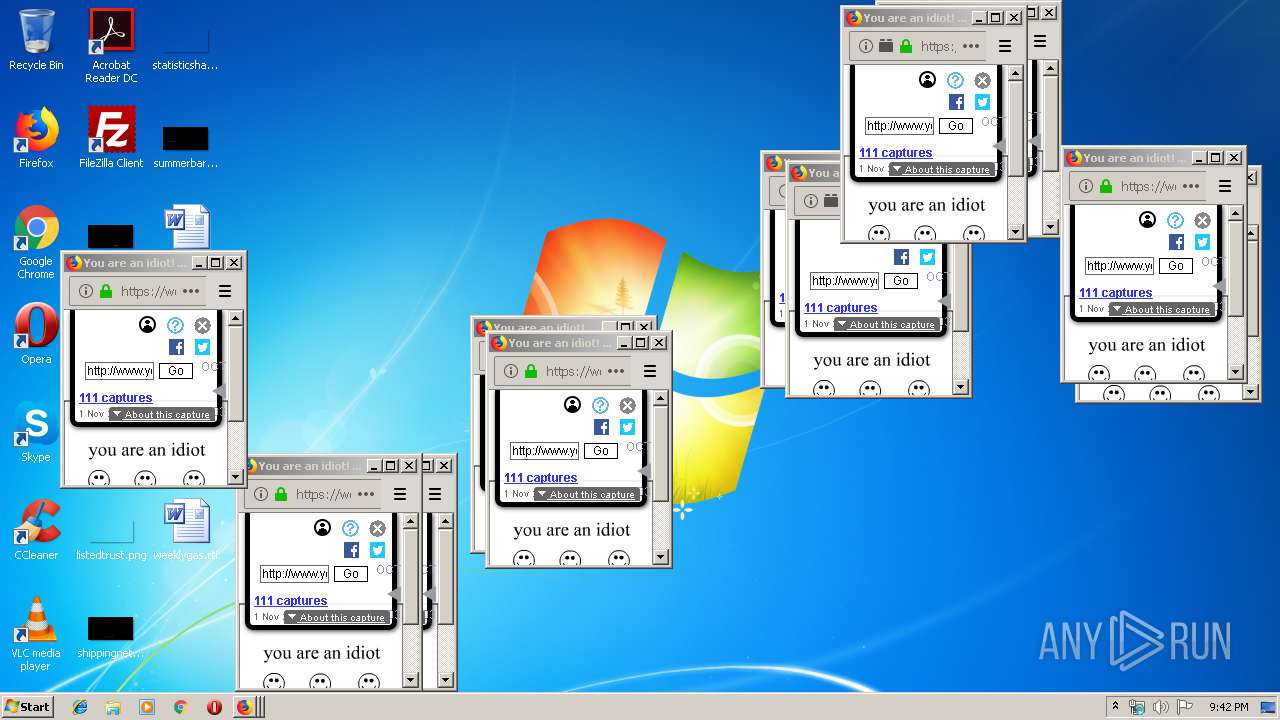Open the Google Chrome desktop shortcut
This screenshot has height=720, width=1280.
pyautogui.click(x=36, y=243)
